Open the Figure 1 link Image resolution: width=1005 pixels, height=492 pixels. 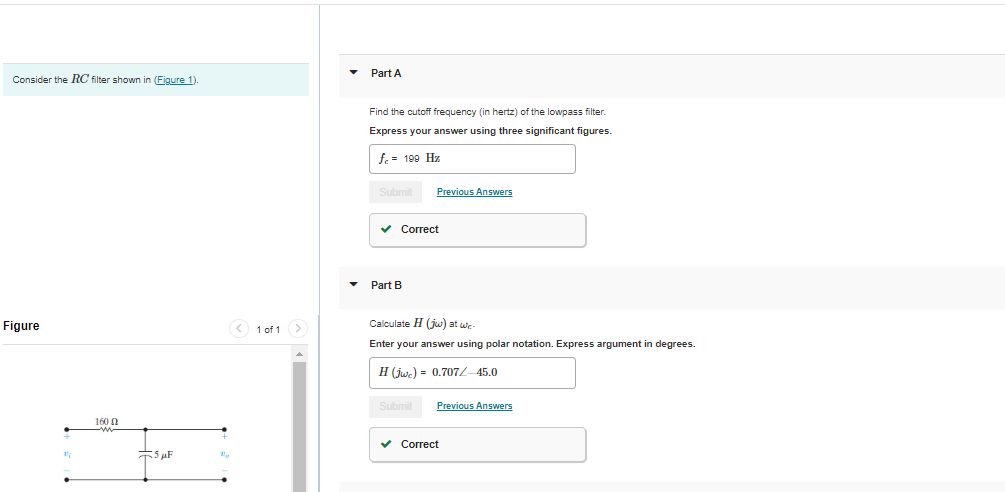[x=176, y=80]
